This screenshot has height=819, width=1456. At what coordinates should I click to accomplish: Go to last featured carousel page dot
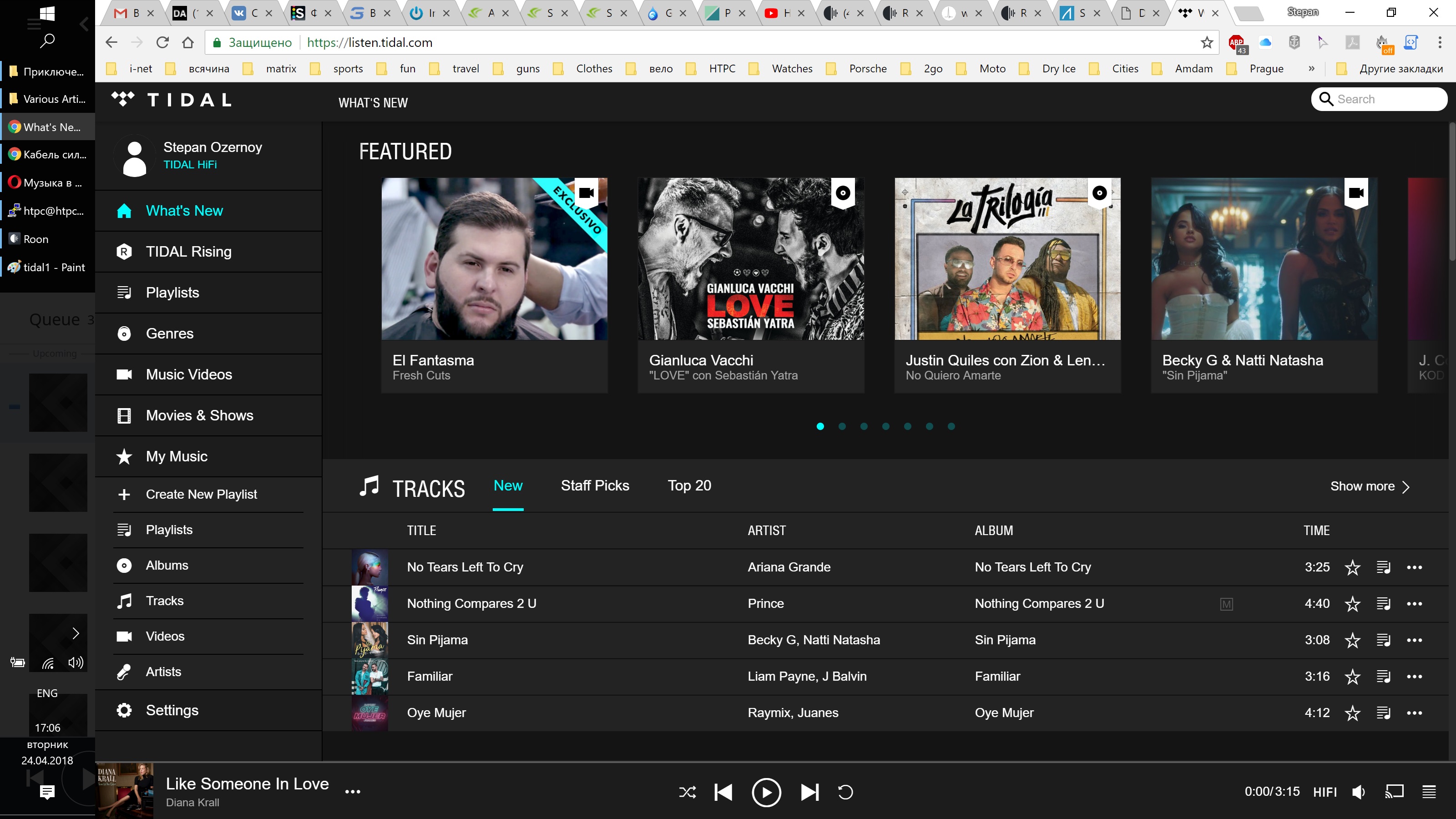[x=951, y=427]
